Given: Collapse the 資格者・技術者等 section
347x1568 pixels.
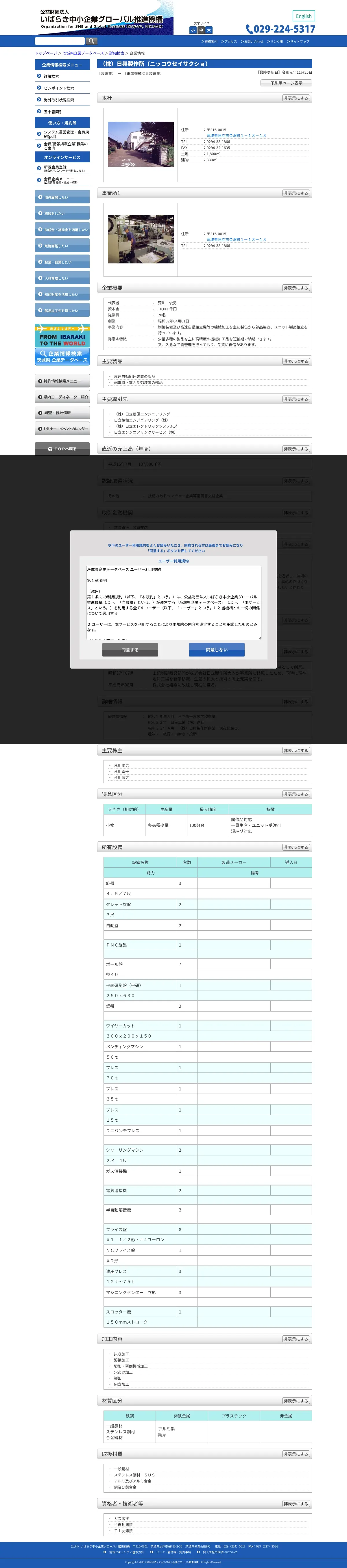Looking at the screenshot, I should point(296,1504).
